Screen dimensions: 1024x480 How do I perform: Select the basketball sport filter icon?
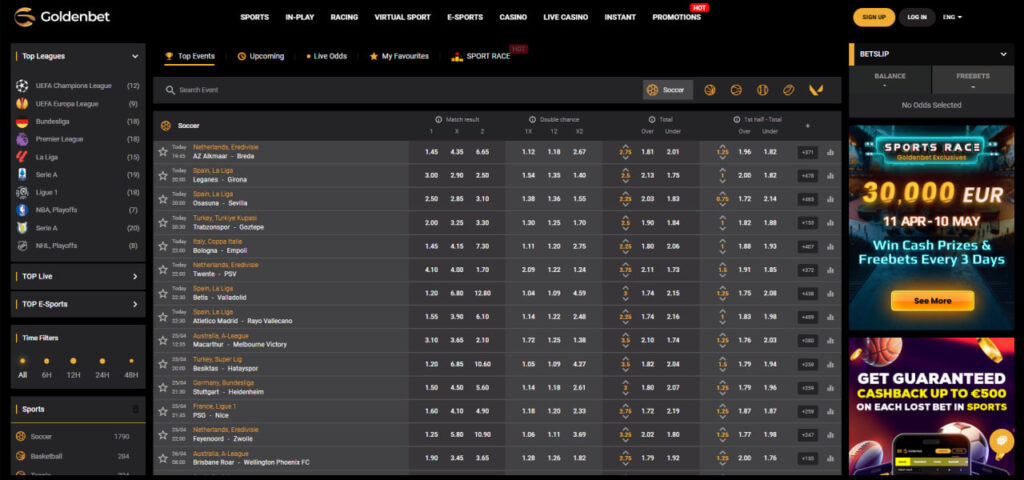[710, 90]
